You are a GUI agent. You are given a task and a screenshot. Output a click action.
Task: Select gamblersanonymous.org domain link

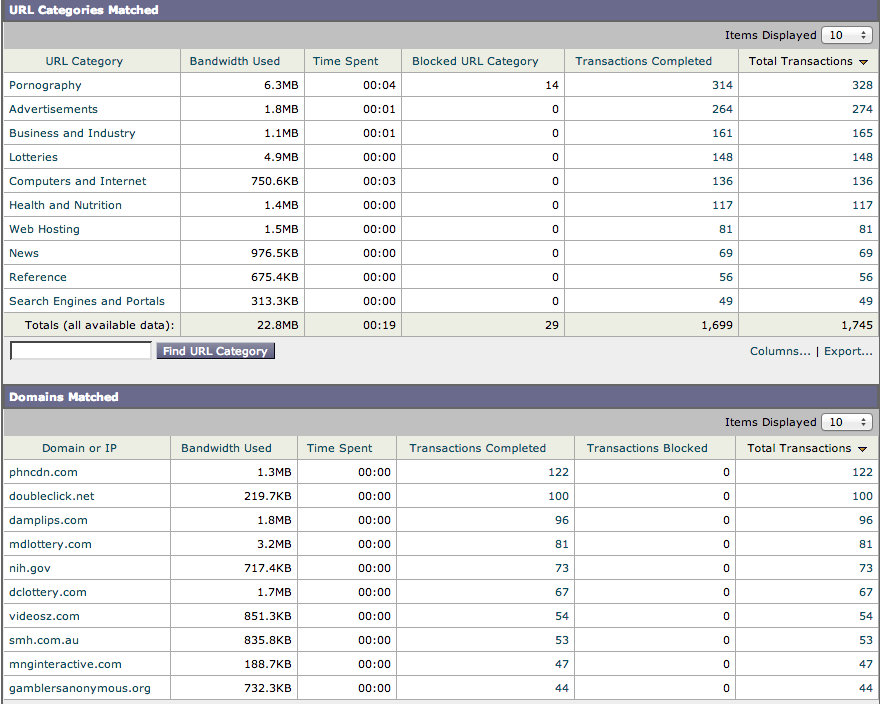click(x=80, y=688)
